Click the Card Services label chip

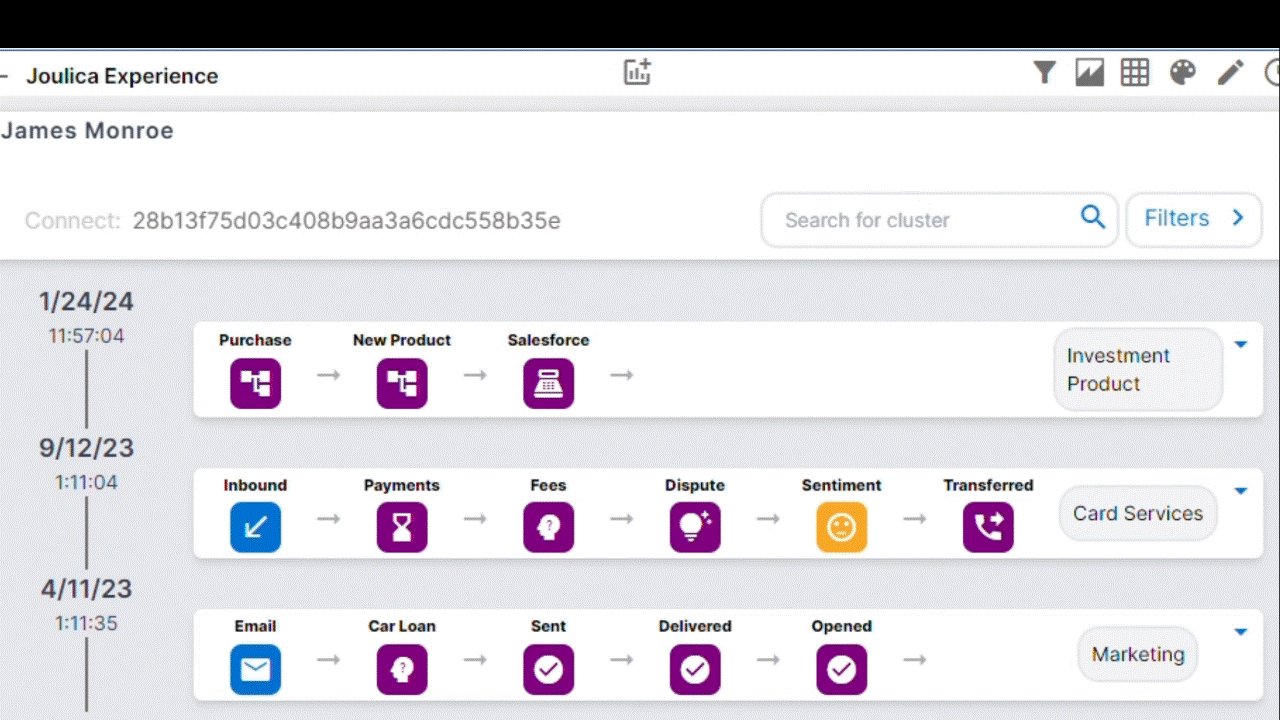point(1137,513)
